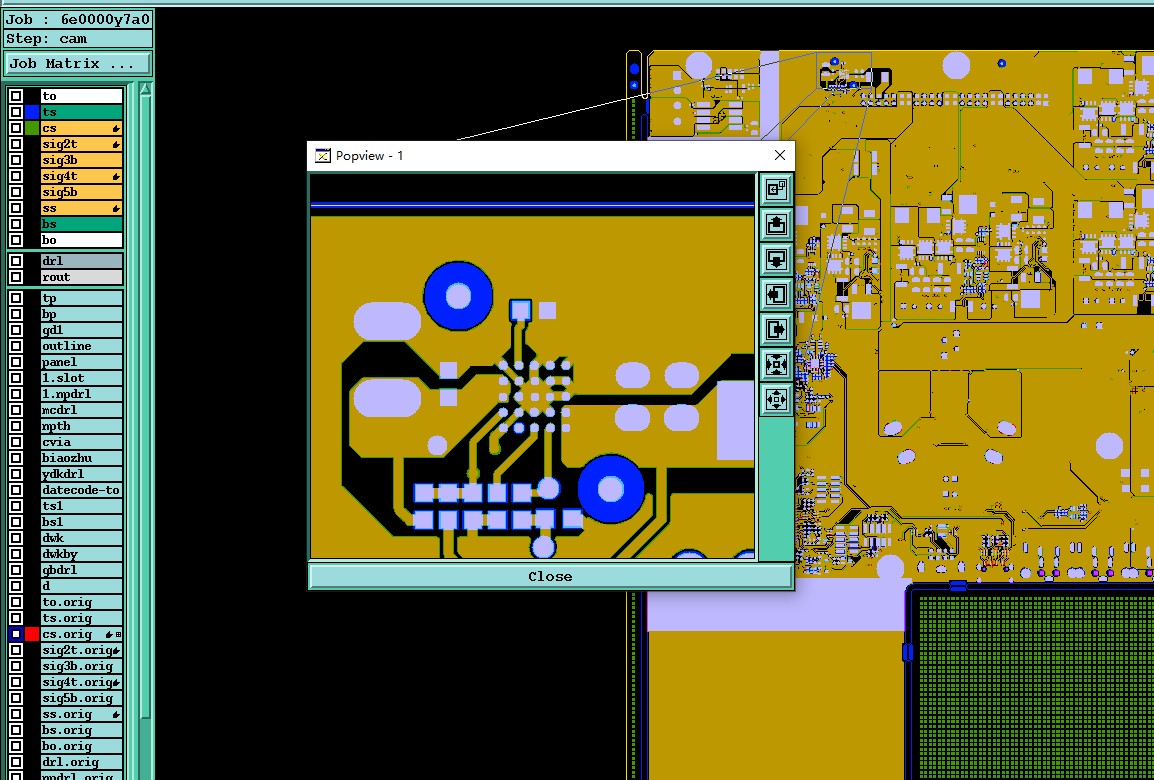Open the Job Matrix panel
The width and height of the screenshot is (1154, 780).
coord(77,63)
